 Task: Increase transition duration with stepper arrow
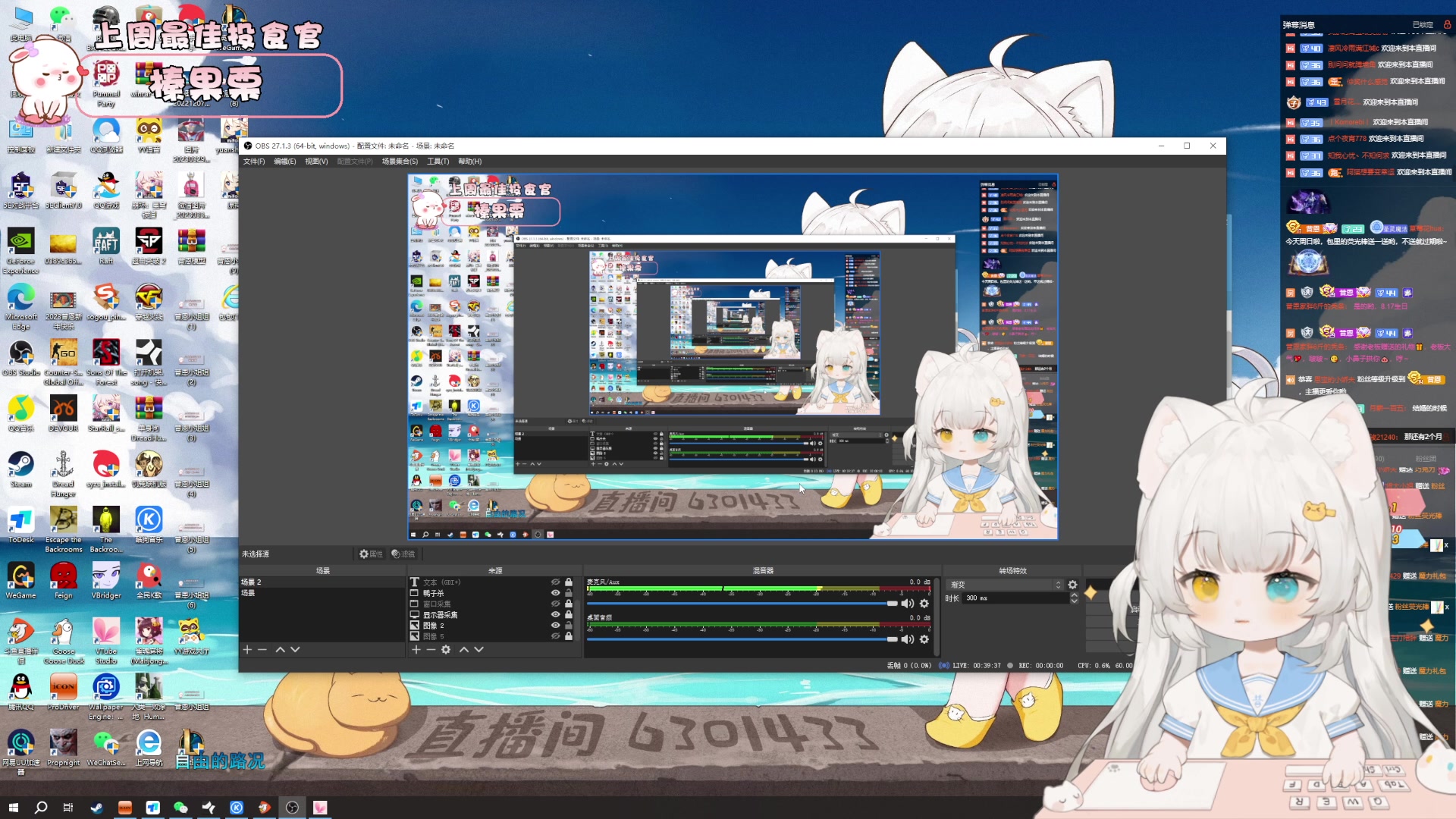(1074, 595)
